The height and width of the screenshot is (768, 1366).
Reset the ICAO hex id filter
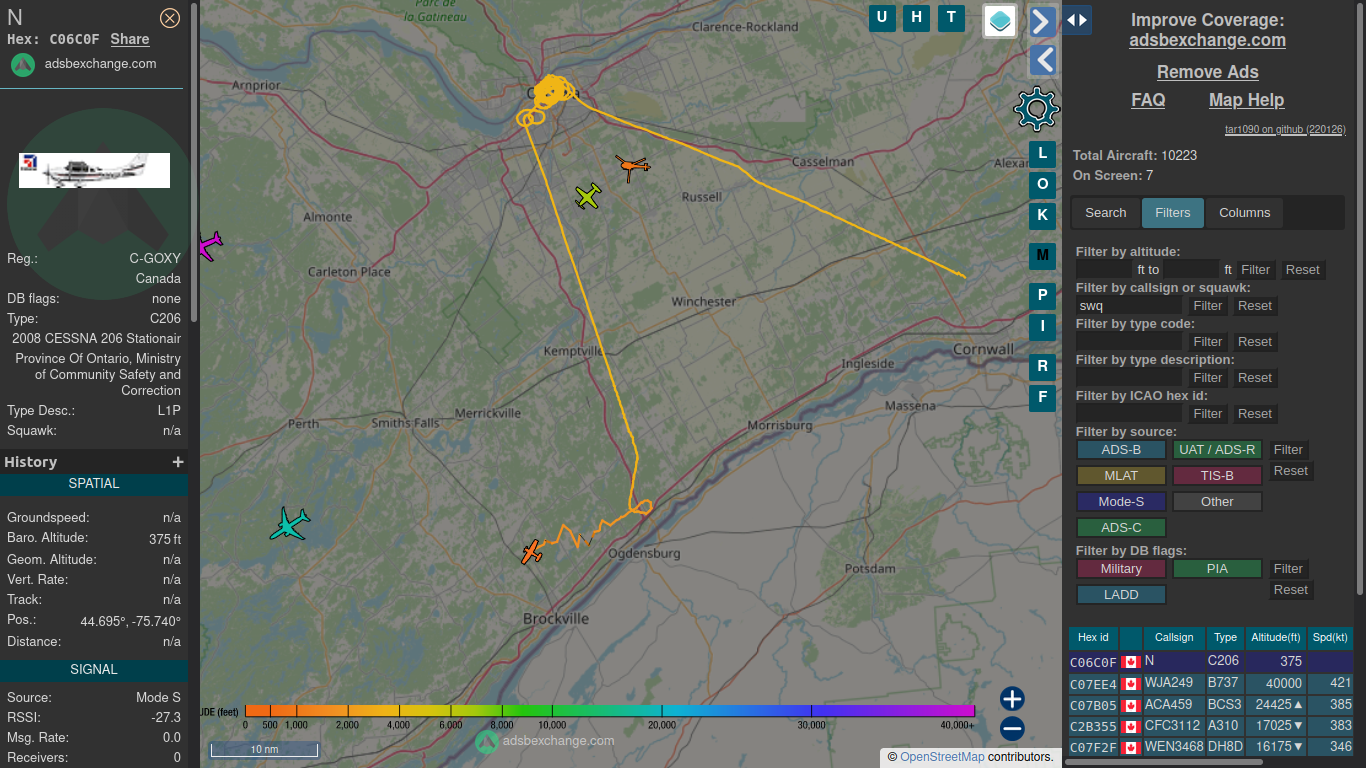click(1255, 414)
